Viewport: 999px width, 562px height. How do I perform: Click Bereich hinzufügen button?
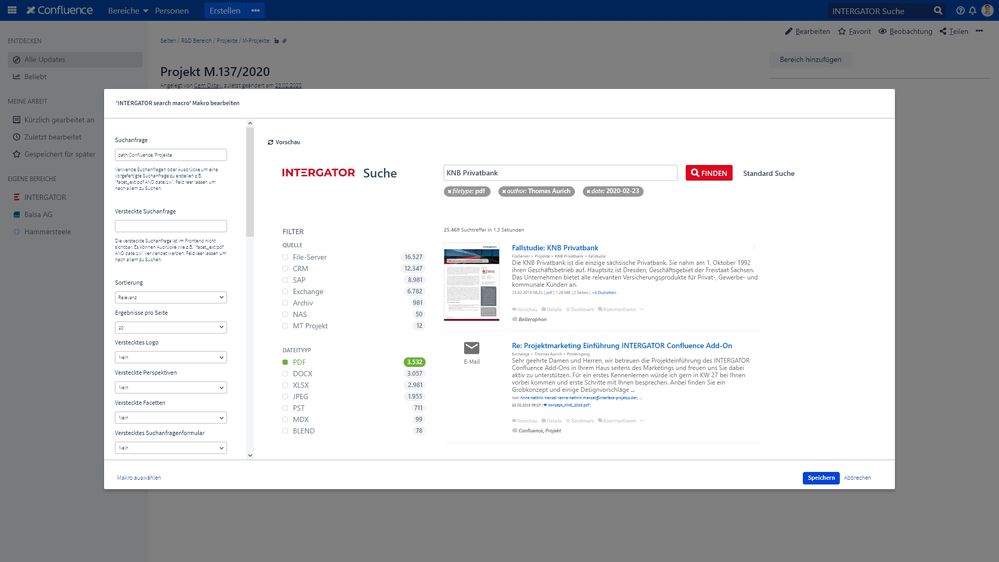click(810, 59)
